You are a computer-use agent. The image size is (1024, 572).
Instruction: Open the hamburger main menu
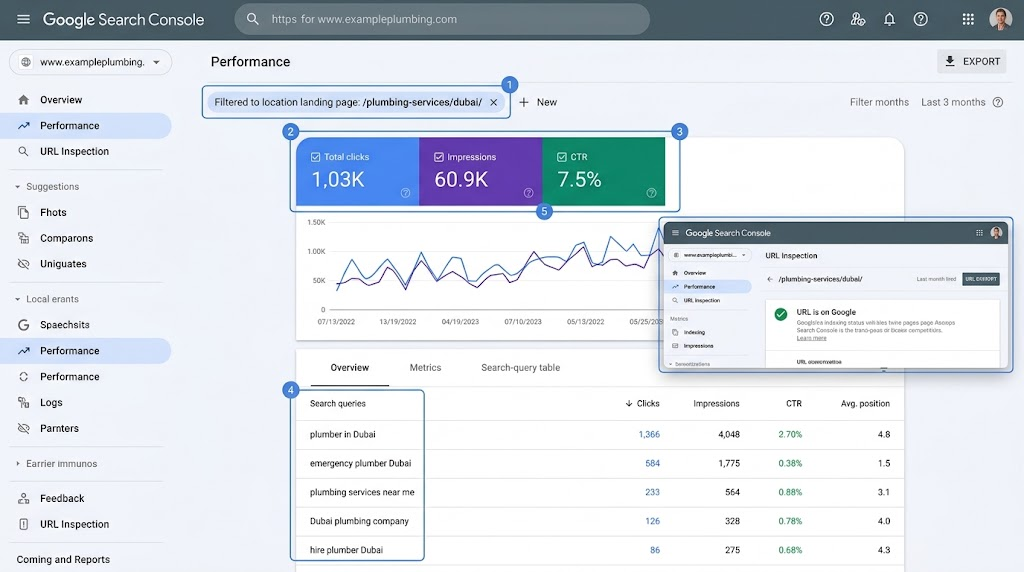click(24, 19)
